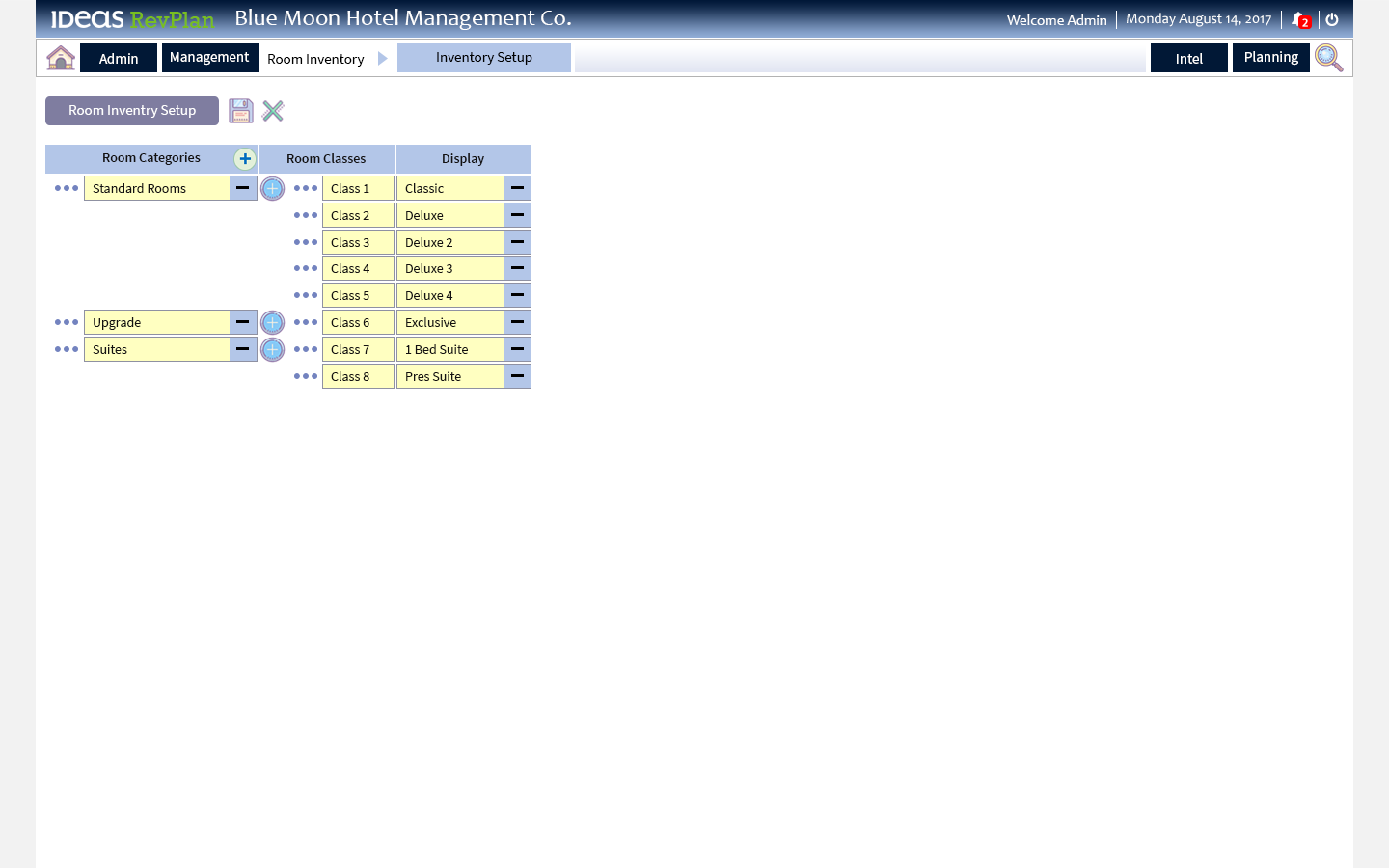This screenshot has width=1389, height=868.
Task: Click the cancel X icon next to save
Action: [x=273, y=110]
